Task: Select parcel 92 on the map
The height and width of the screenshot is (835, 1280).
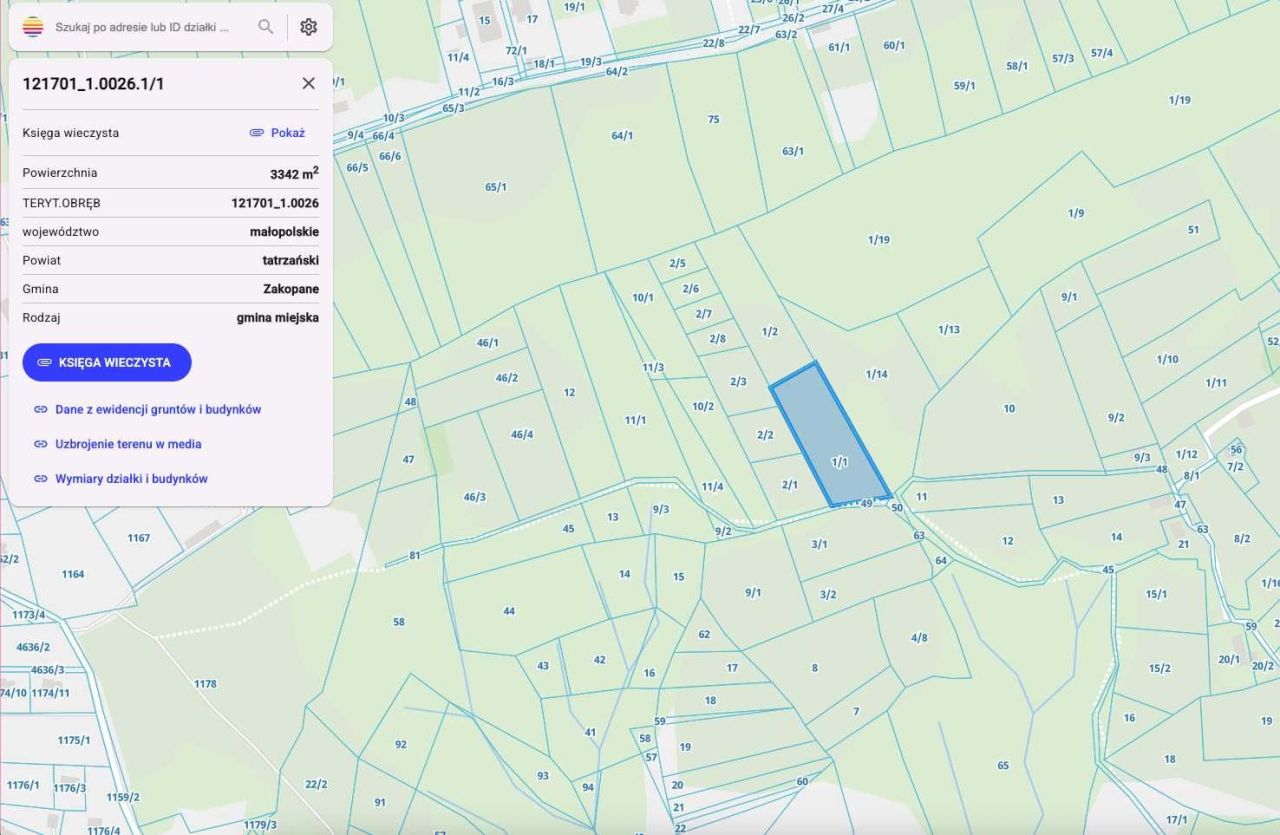Action: (401, 744)
